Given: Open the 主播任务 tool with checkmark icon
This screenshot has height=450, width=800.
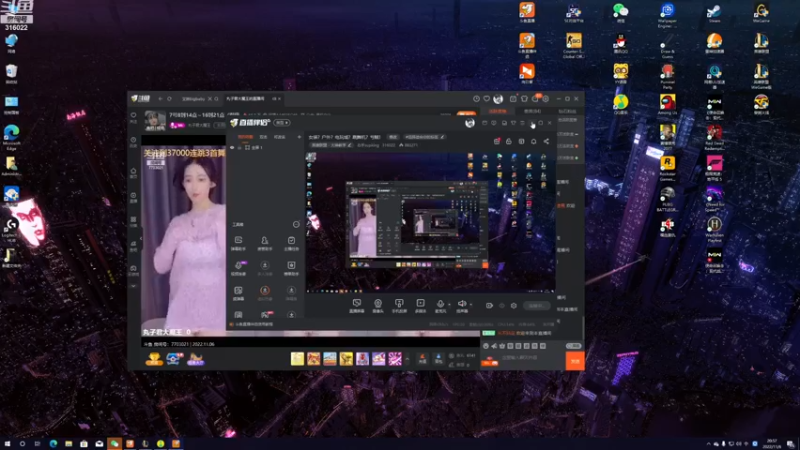Looking at the screenshot, I should [x=291, y=243].
